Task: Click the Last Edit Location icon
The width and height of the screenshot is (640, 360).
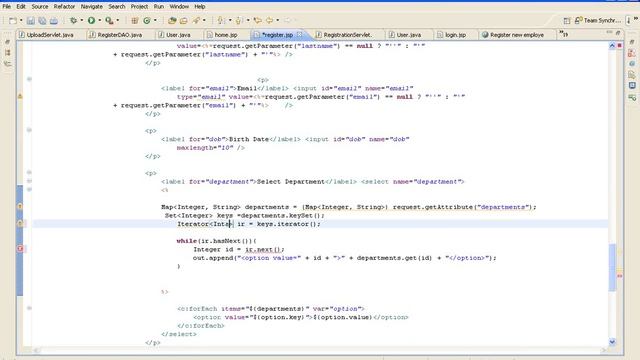Action: [257, 20]
